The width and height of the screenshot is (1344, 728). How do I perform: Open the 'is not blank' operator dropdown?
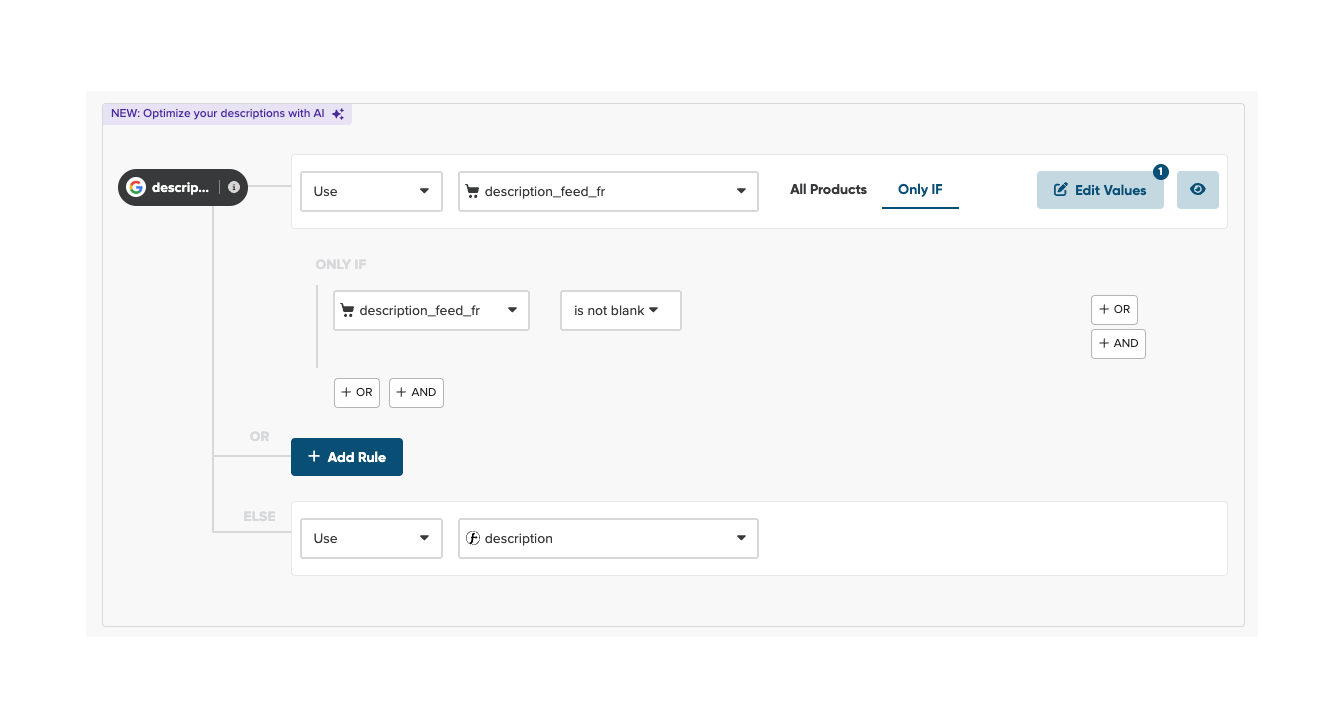click(x=620, y=311)
